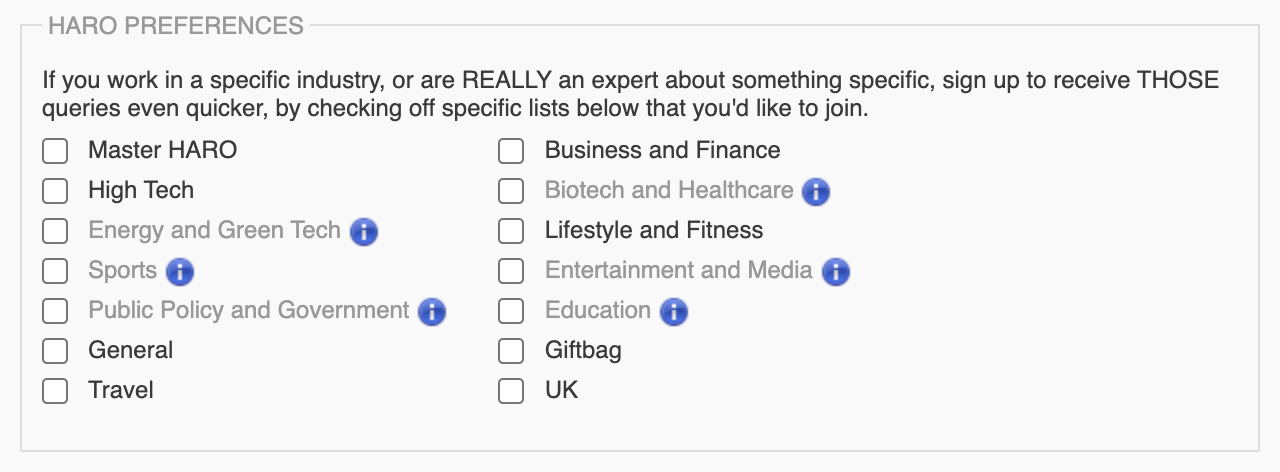Click info icon beside Energy and Green Tech
1280x472 pixels.
[x=364, y=232]
